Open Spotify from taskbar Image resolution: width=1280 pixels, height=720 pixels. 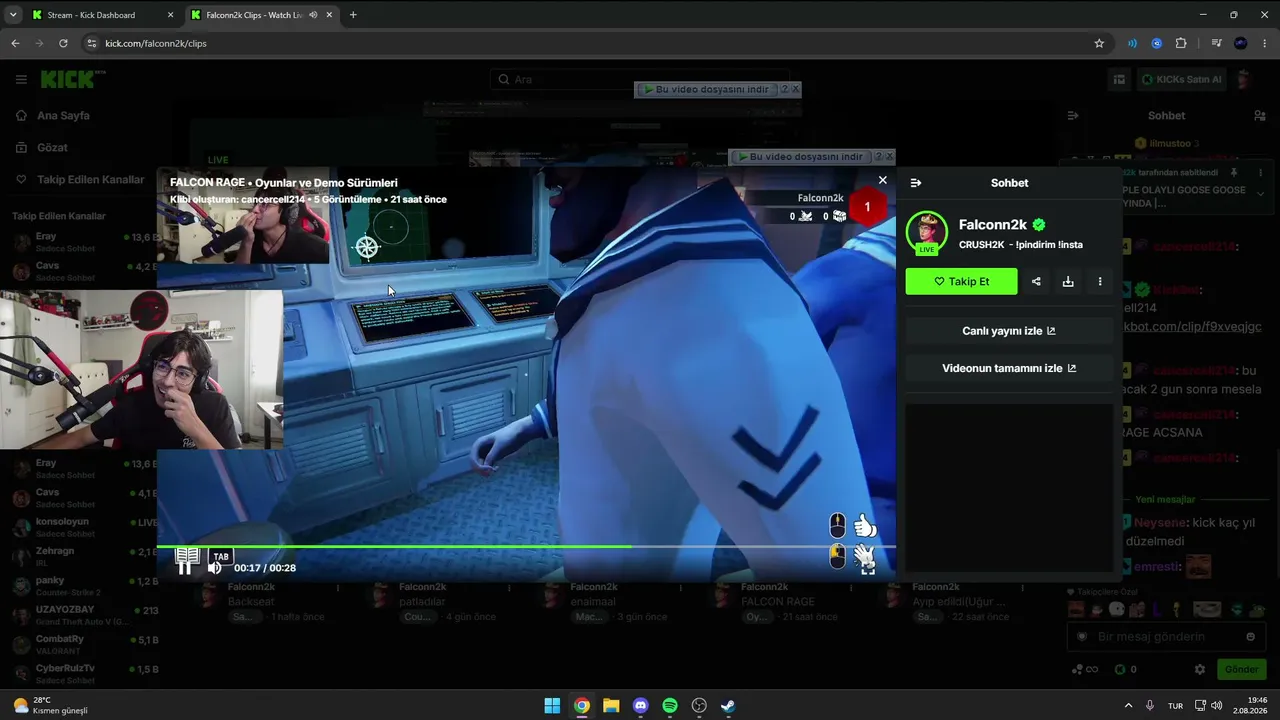point(670,706)
